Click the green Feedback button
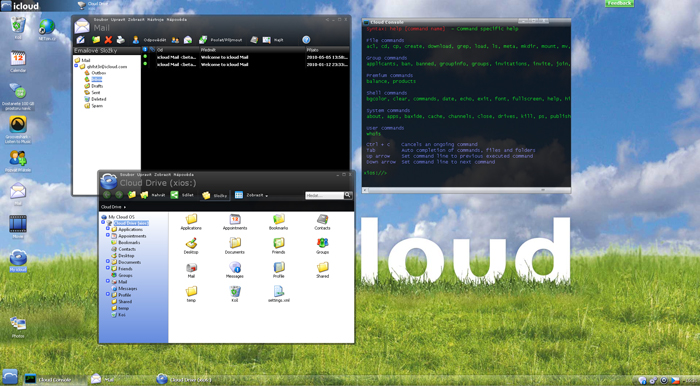 click(x=619, y=3)
